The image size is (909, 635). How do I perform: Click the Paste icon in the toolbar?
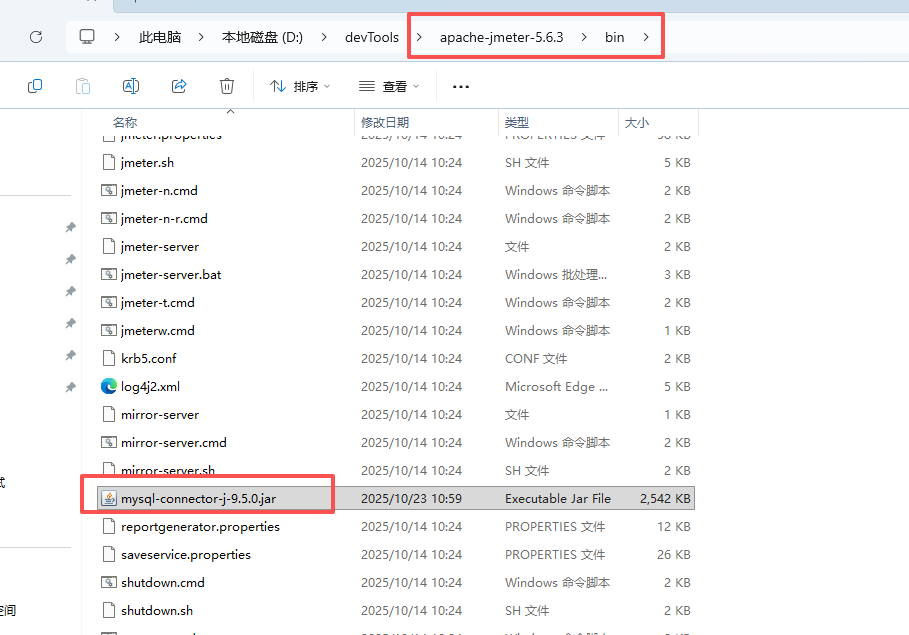tap(82, 86)
